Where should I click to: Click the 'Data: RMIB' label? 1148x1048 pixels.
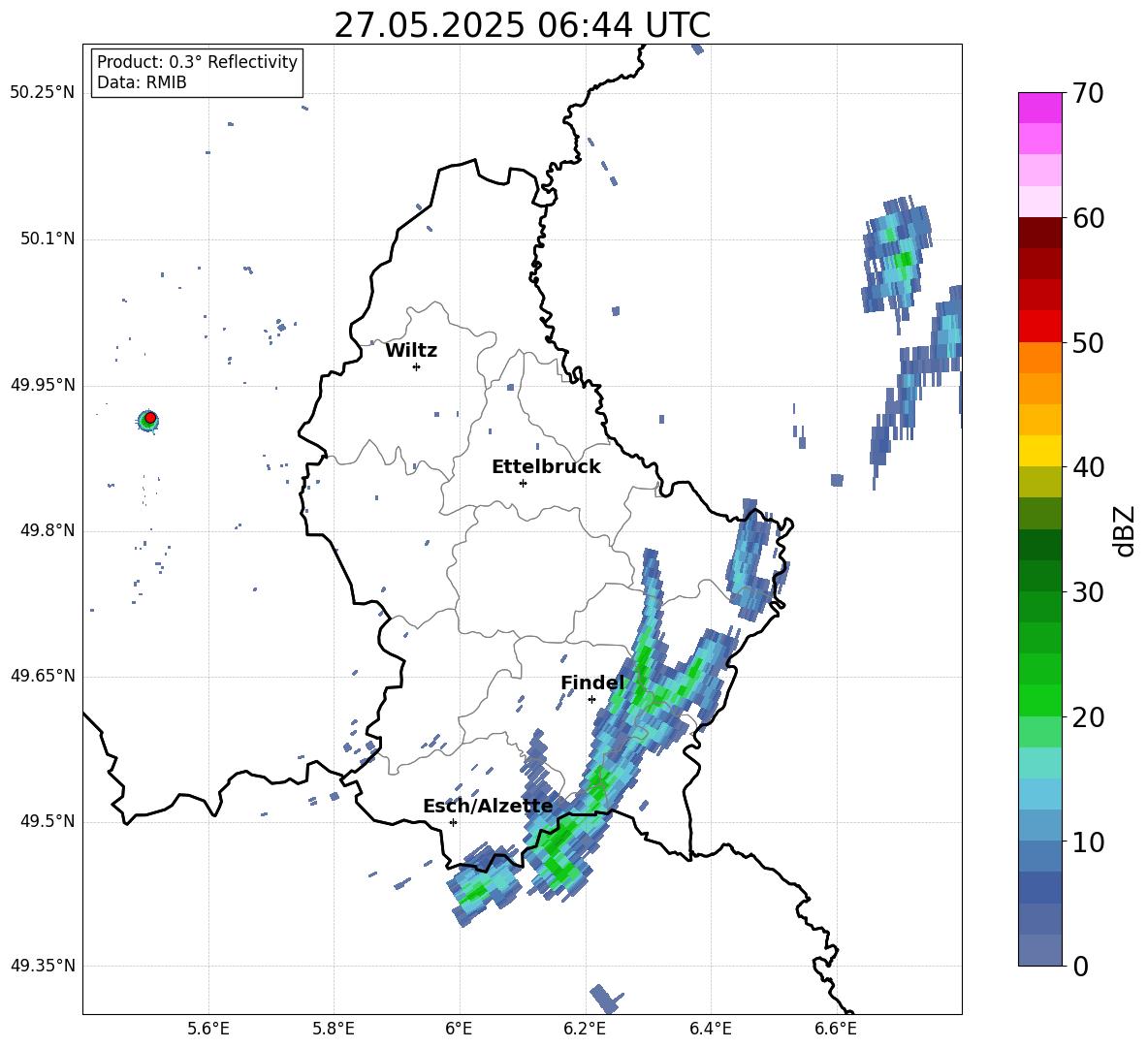point(142,82)
